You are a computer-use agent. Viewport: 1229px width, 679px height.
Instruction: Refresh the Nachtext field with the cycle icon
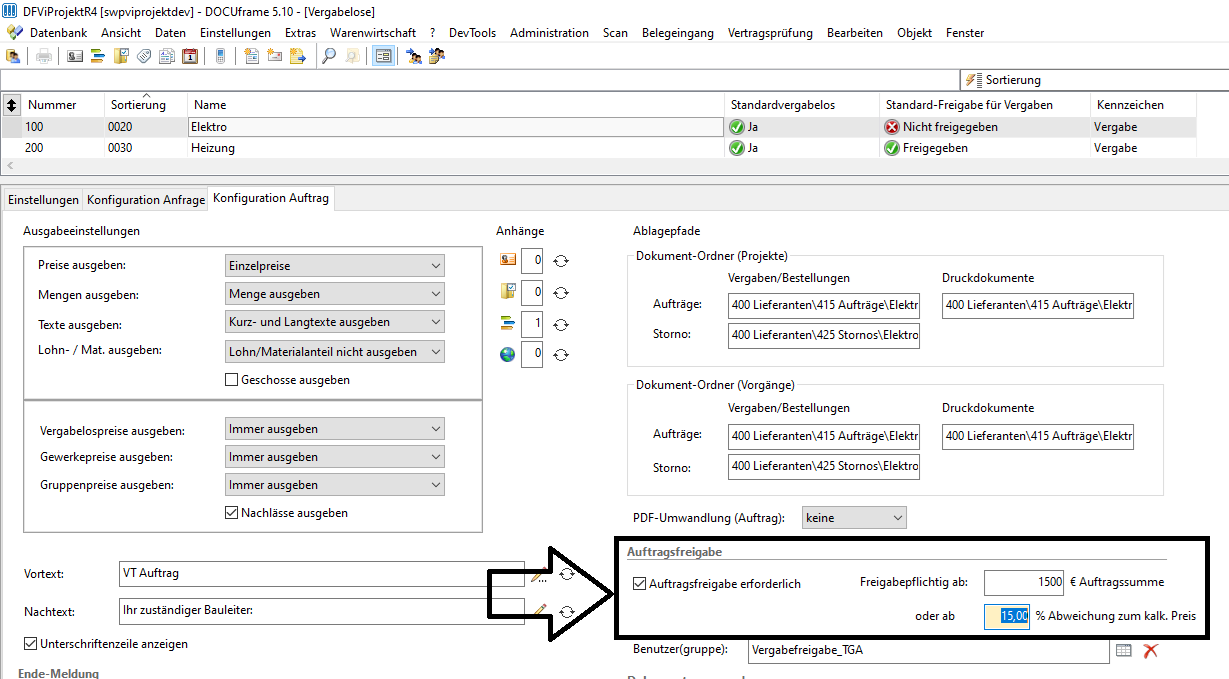coord(567,611)
